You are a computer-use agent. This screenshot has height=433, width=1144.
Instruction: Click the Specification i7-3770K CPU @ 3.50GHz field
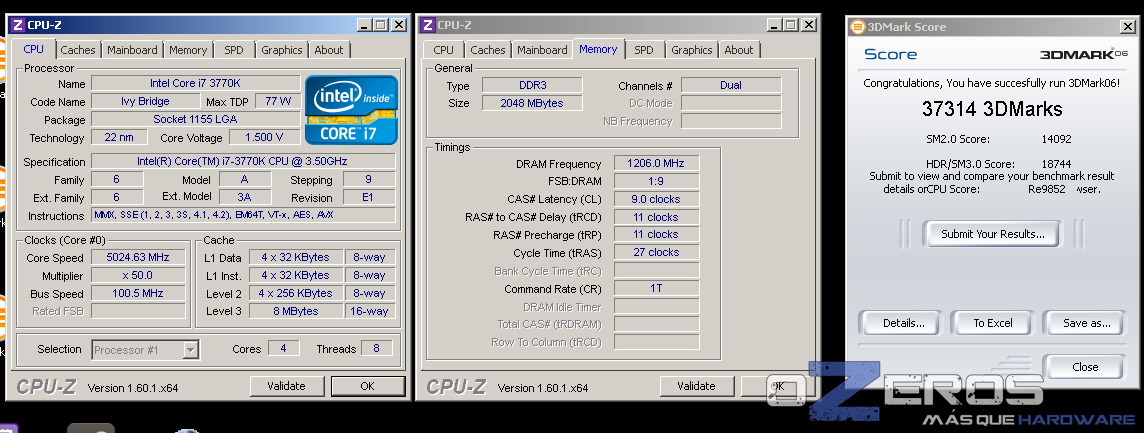[244, 161]
